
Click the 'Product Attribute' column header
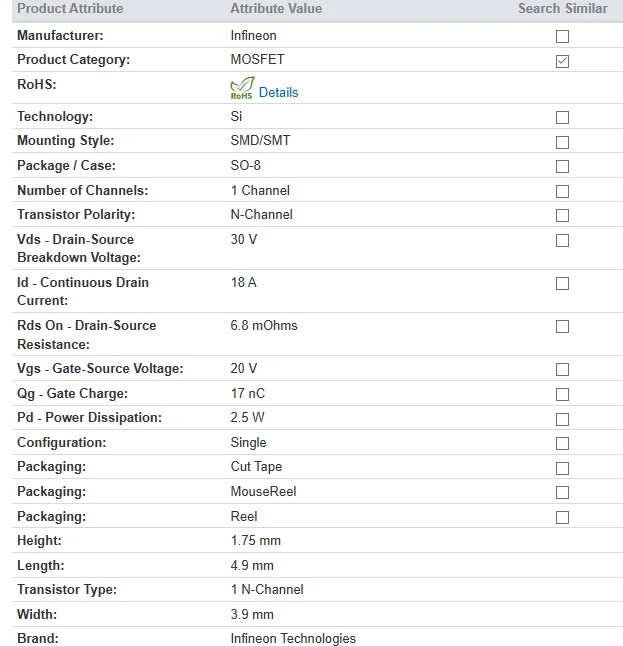(70, 8)
